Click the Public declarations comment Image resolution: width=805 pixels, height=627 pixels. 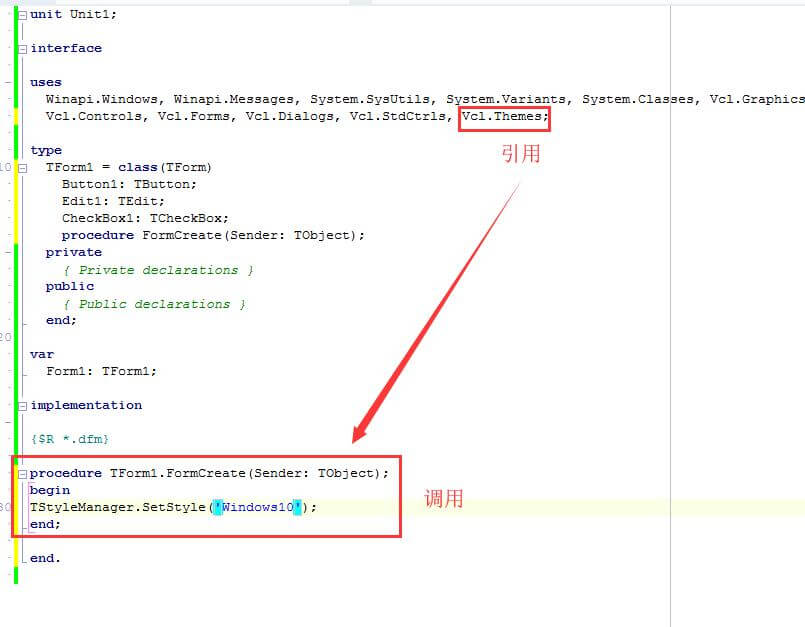tap(154, 304)
